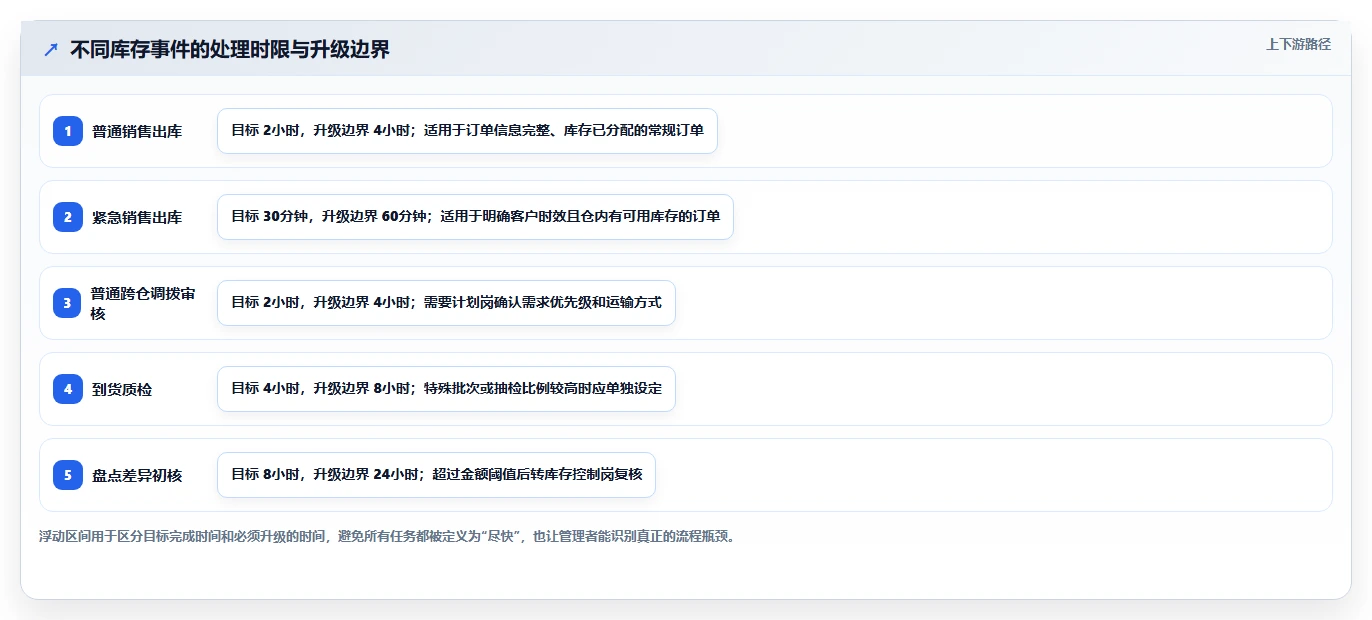Image resolution: width=1372 pixels, height=620 pixels.
Task: Click the 目标 30分钟 升级边界 60分钟 box
Action: pos(475,217)
